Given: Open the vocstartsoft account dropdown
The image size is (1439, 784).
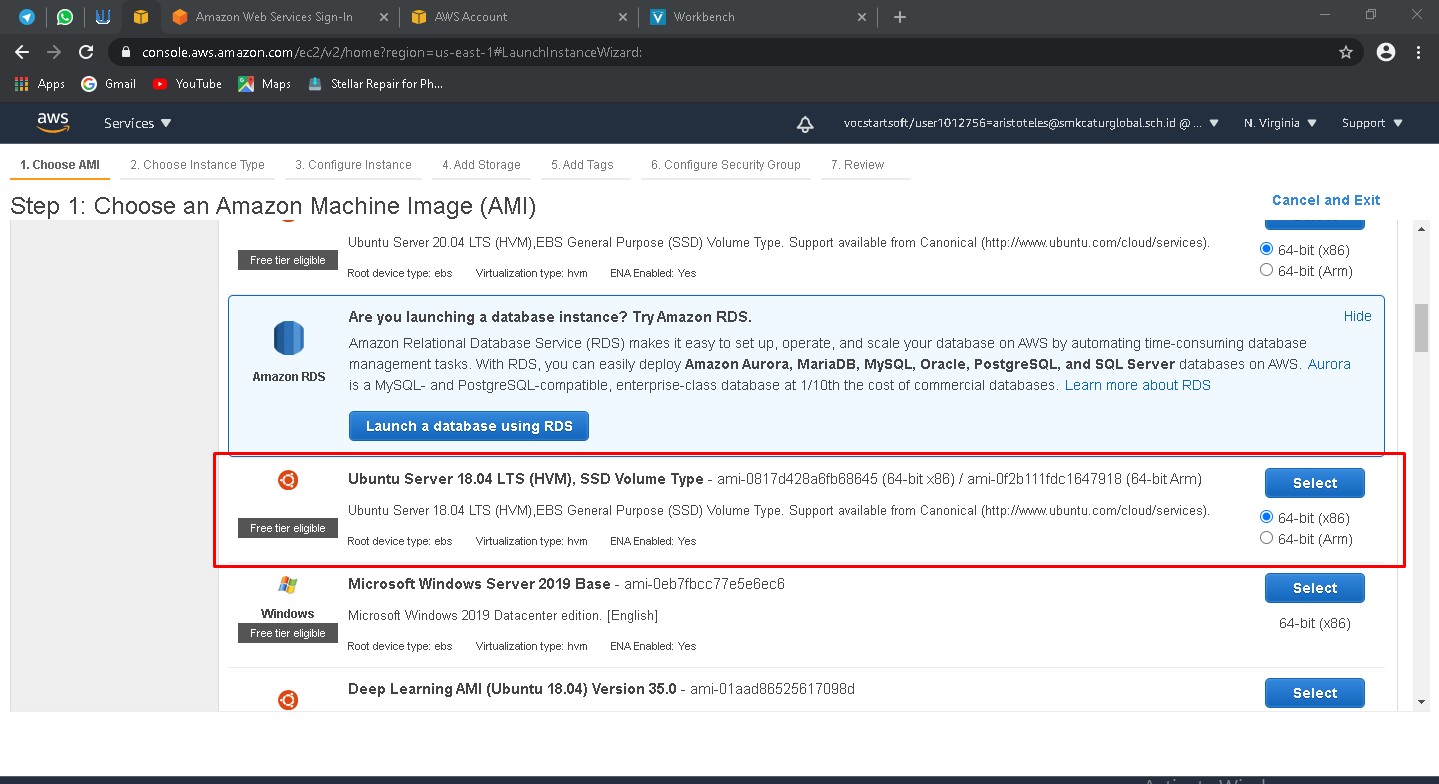Looking at the screenshot, I should click(1031, 123).
